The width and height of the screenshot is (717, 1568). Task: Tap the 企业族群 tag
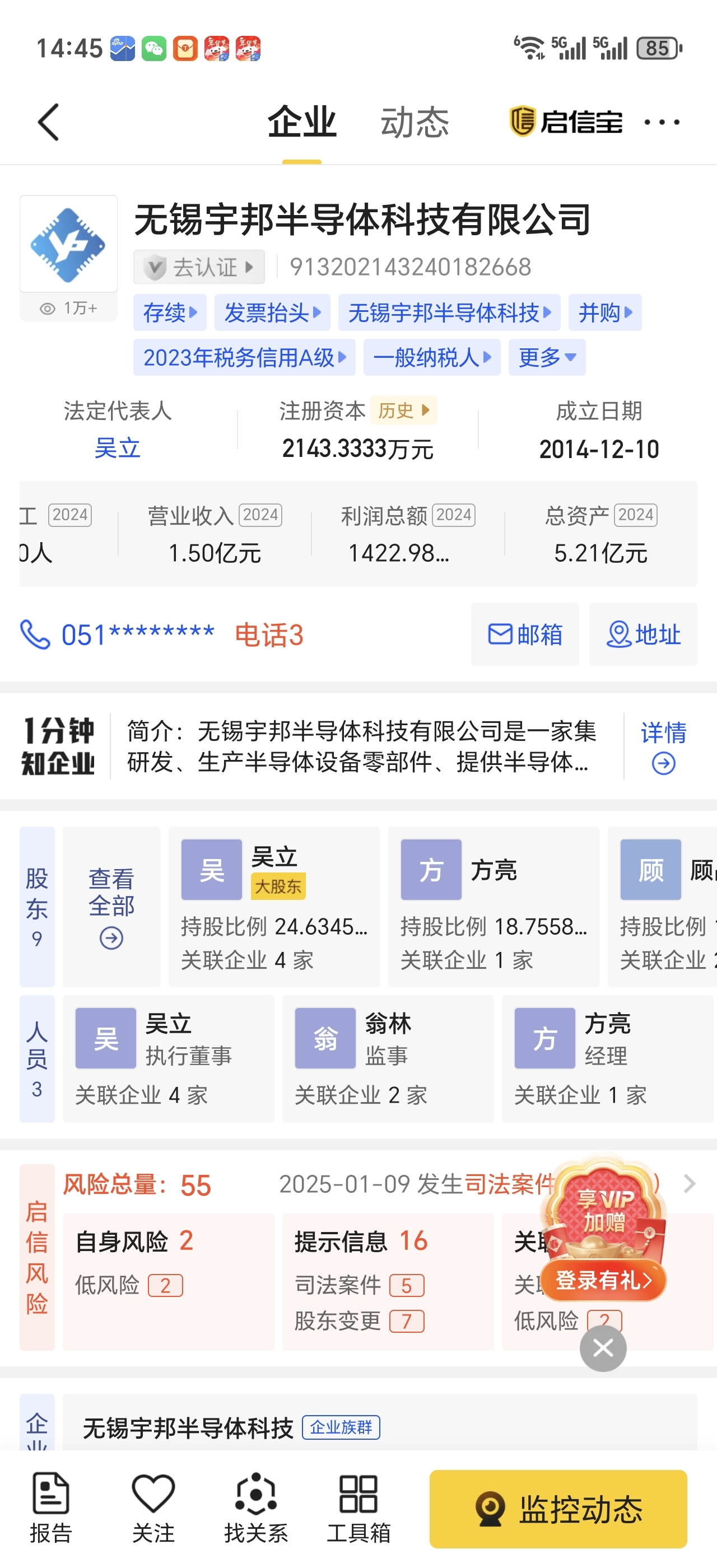(x=341, y=1427)
